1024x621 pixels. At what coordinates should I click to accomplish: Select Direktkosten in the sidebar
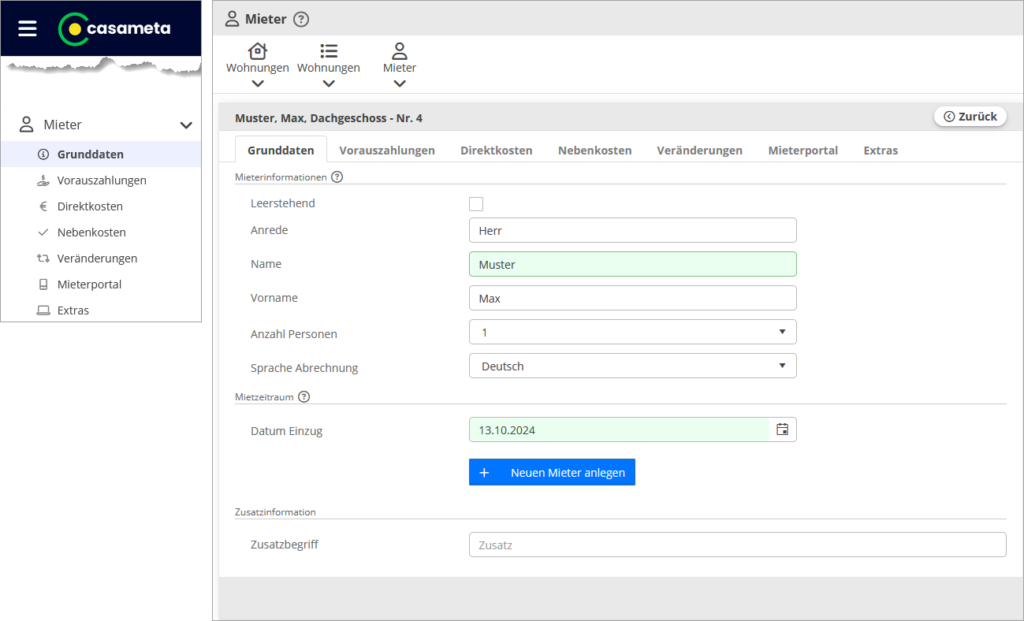pos(90,206)
